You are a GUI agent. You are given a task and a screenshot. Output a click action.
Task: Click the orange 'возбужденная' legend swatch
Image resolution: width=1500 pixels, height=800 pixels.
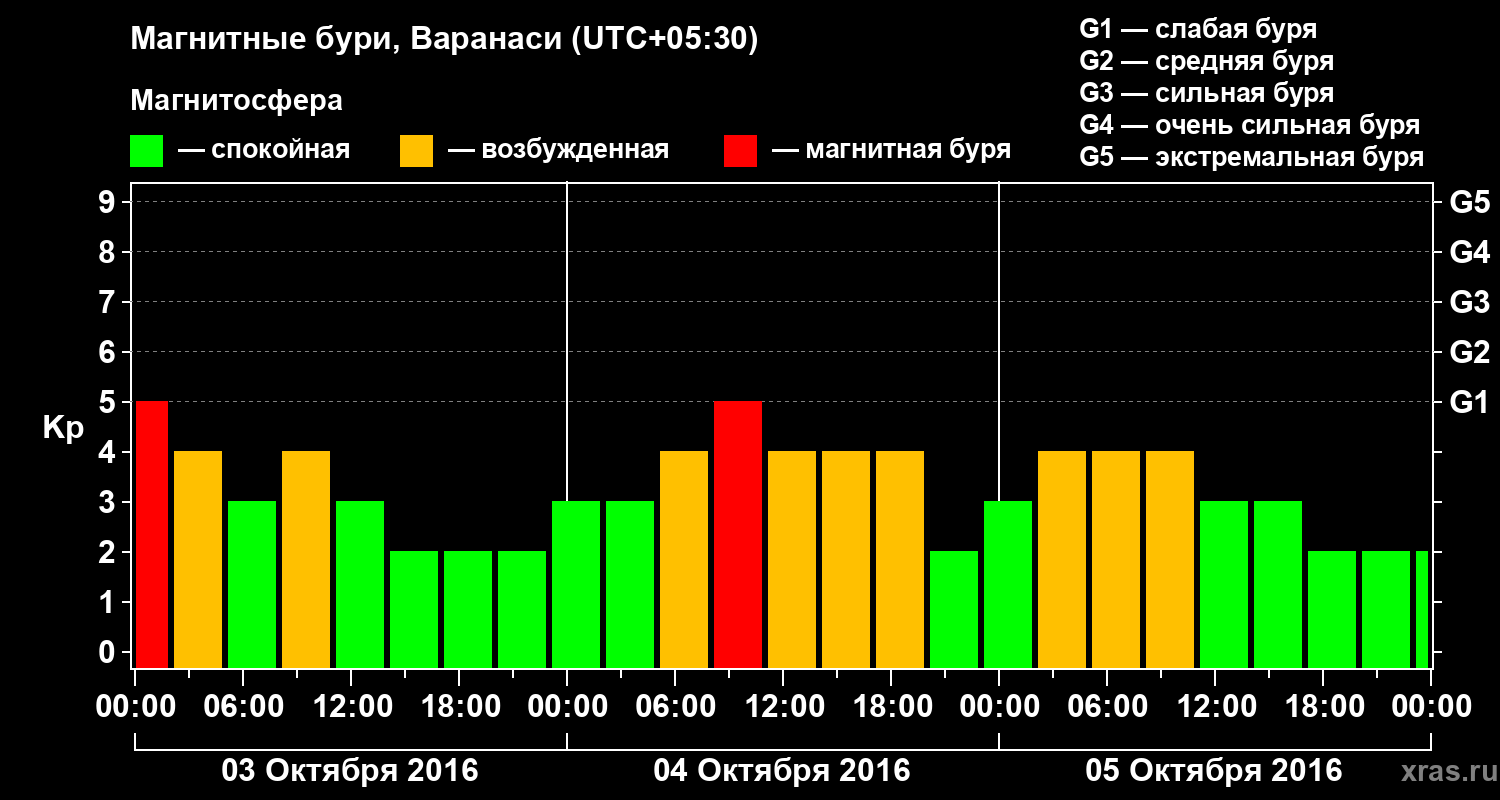(x=416, y=150)
